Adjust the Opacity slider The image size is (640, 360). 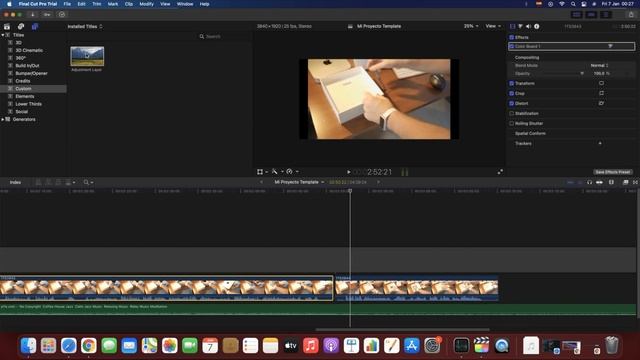pos(582,73)
